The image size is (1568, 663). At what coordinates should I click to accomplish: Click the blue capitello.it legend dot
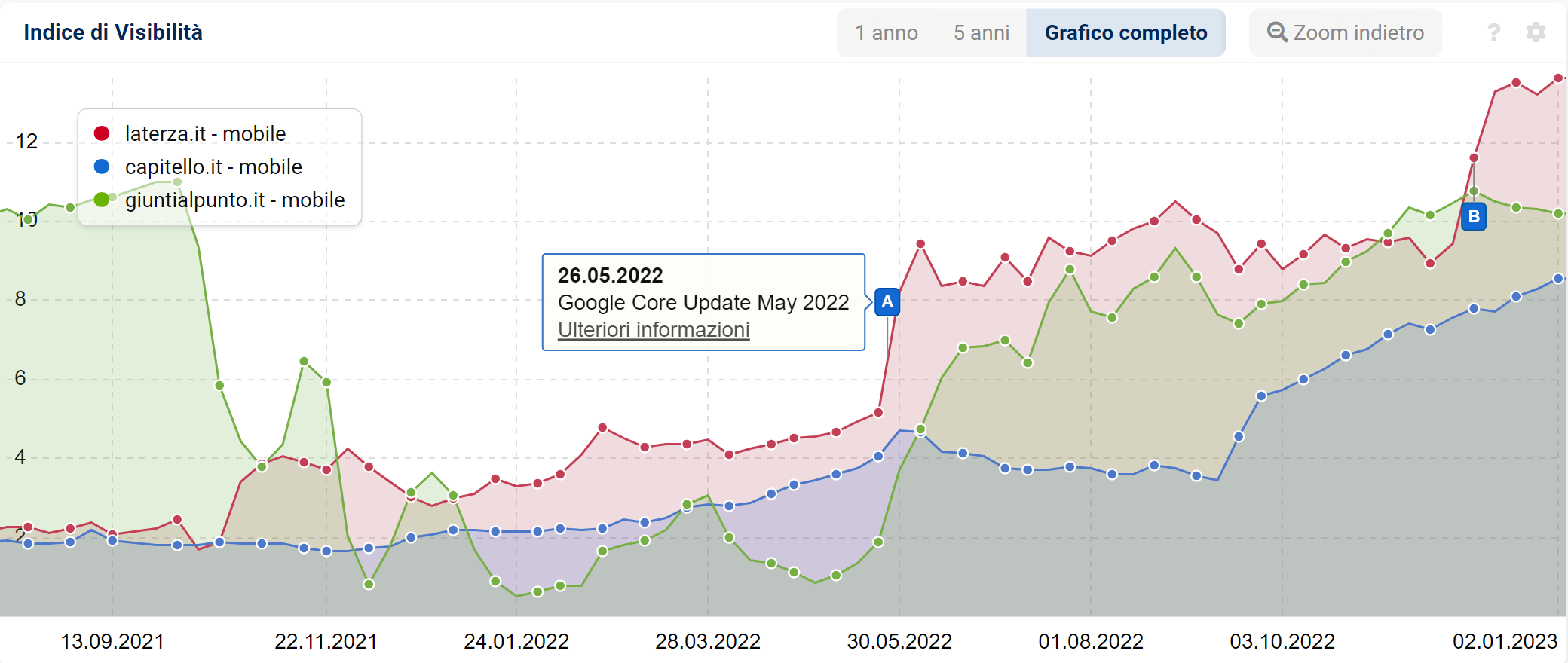[x=102, y=167]
